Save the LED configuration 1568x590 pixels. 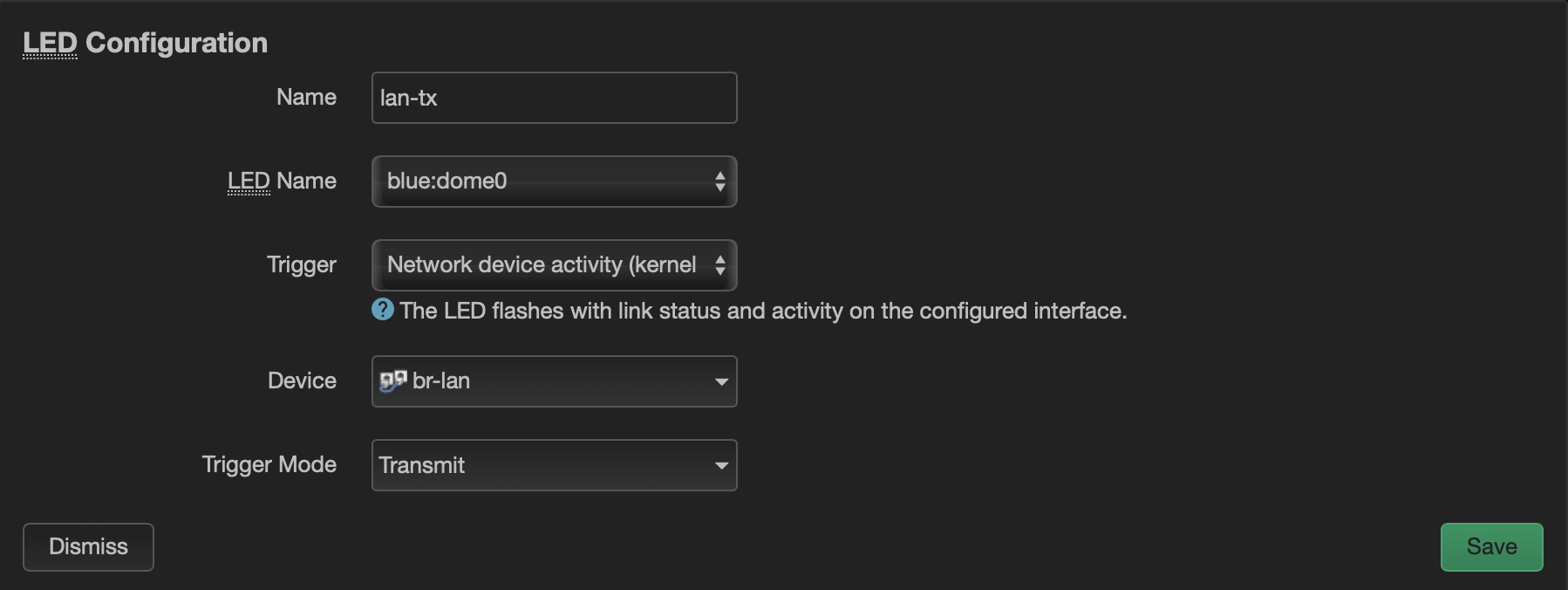coord(1491,547)
